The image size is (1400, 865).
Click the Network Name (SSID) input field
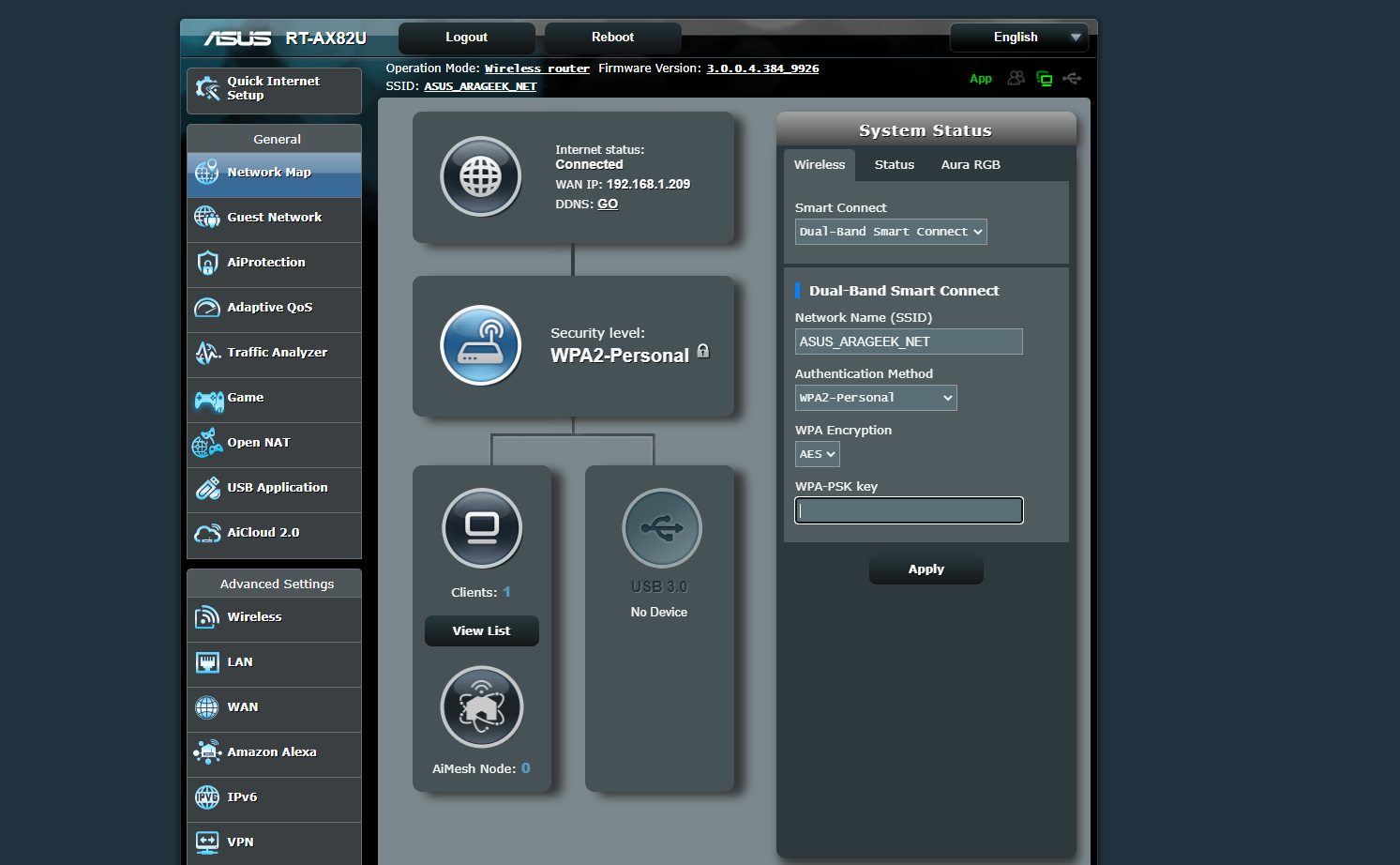tap(909, 341)
